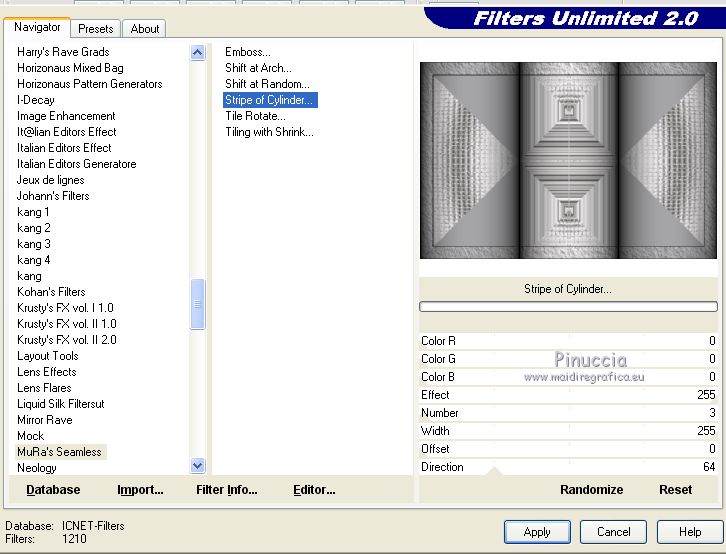
Task: Click the category list scroll-up arrow
Action: tap(198, 53)
